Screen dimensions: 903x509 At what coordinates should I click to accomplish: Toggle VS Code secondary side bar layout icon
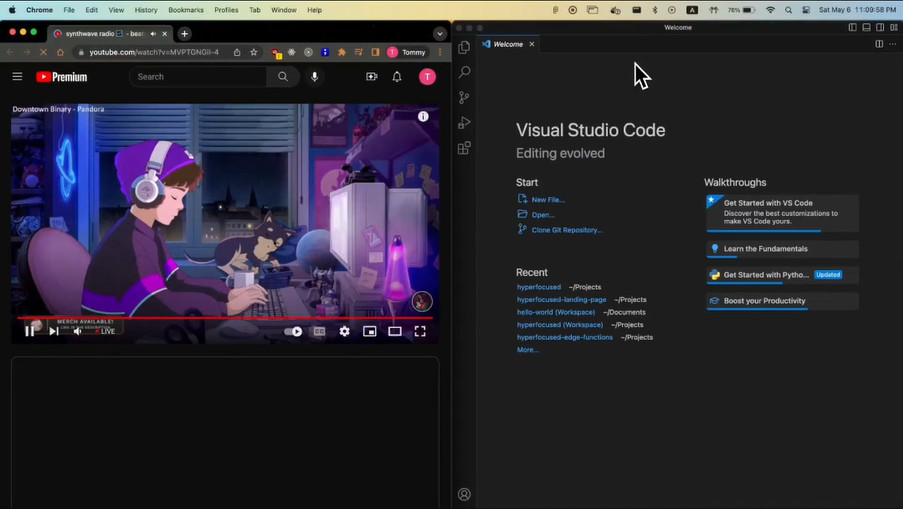coord(880,27)
